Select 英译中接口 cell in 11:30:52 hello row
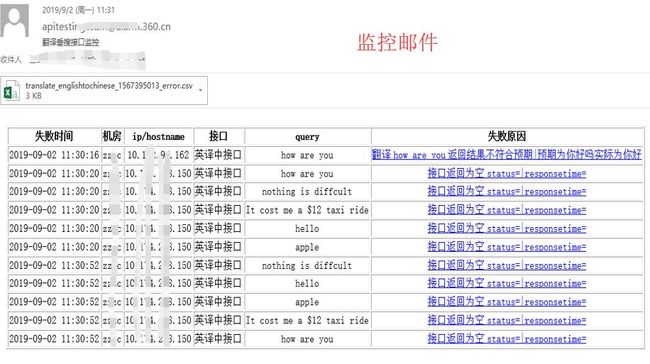This screenshot has width=650, height=364. (x=218, y=283)
